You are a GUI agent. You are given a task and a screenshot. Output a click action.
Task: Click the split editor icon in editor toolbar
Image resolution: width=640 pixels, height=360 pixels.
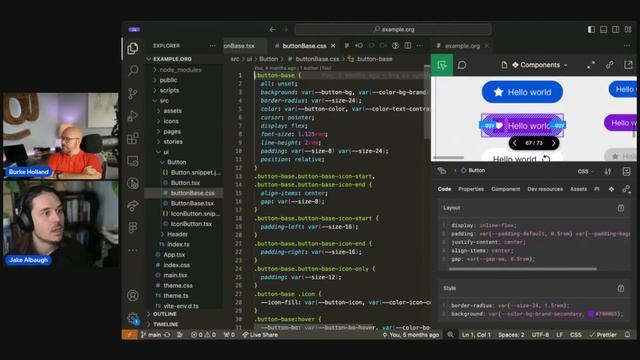tap(408, 46)
